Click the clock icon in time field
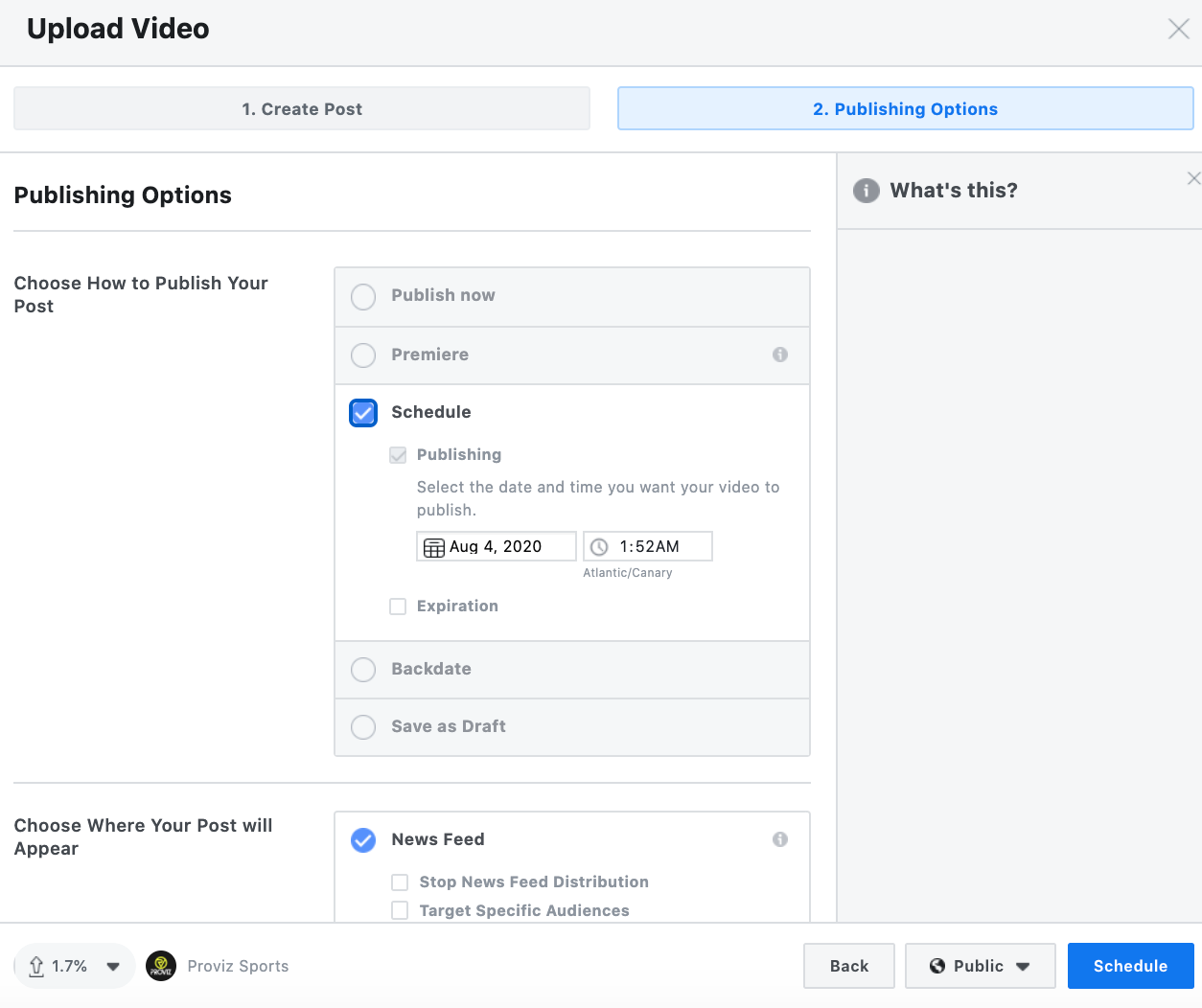1202x1008 pixels. (x=599, y=547)
